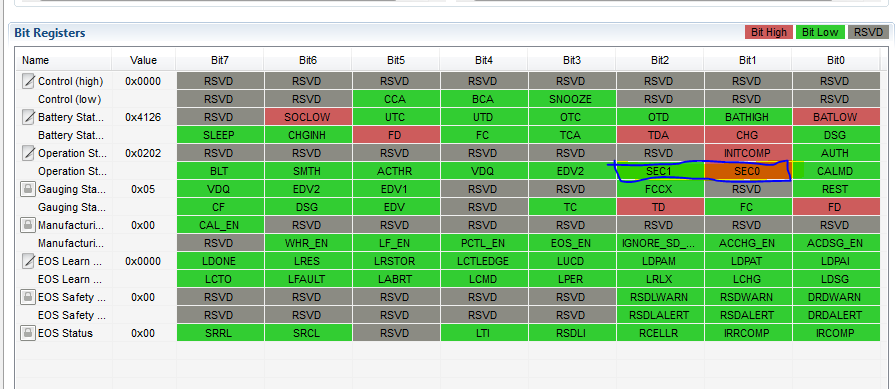Click the CCA bit in Control (low)

pos(396,99)
